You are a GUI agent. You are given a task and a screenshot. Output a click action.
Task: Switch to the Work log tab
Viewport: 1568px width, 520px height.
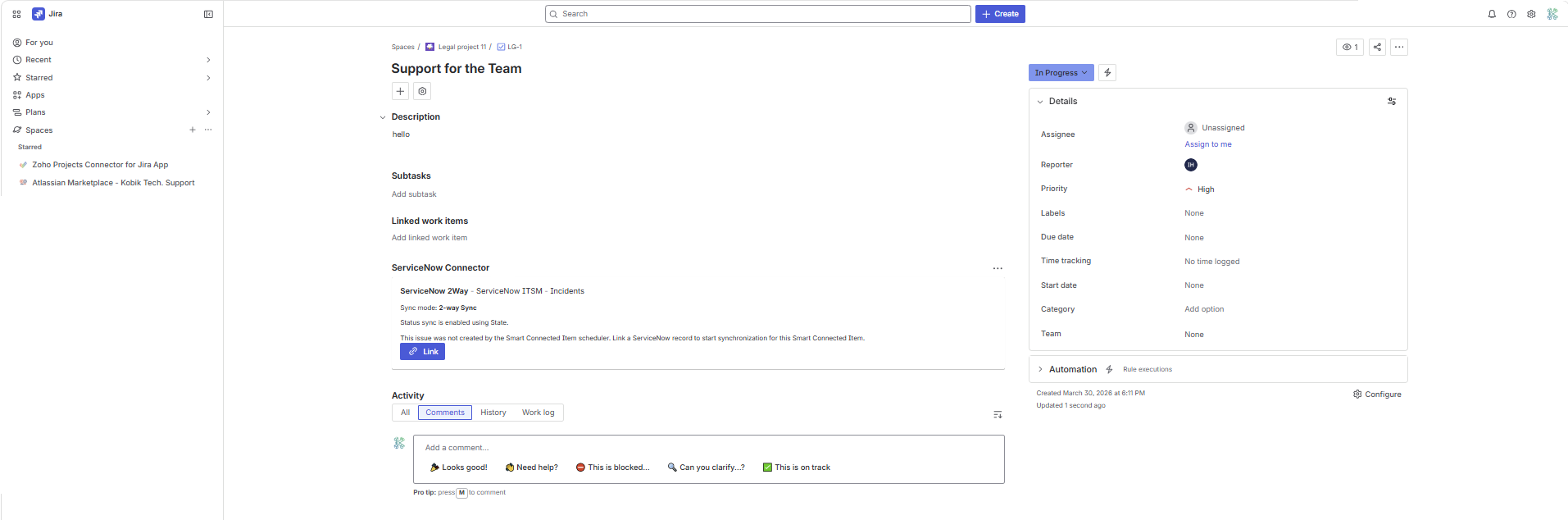(539, 413)
